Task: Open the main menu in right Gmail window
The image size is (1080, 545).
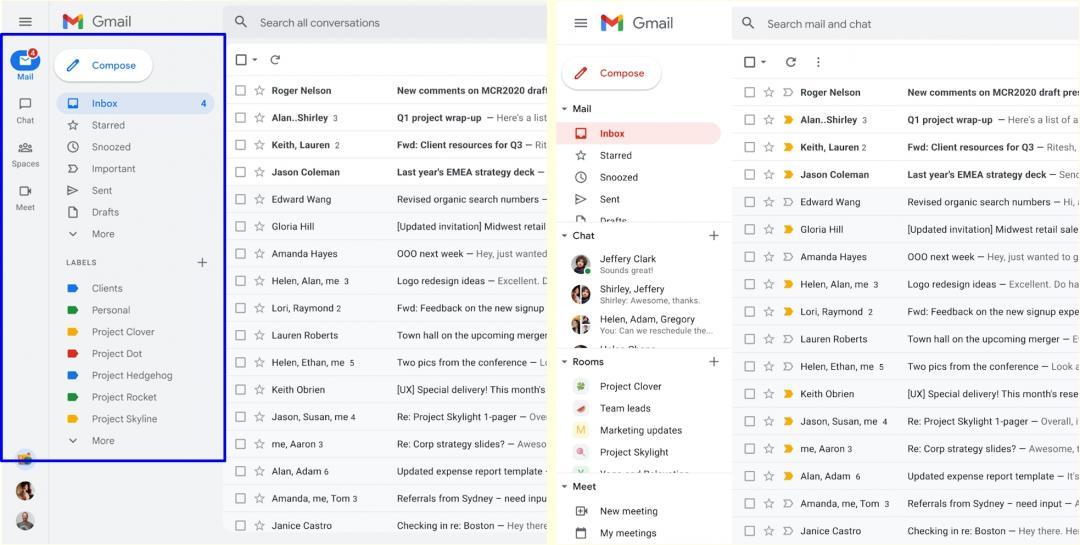Action: (581, 23)
